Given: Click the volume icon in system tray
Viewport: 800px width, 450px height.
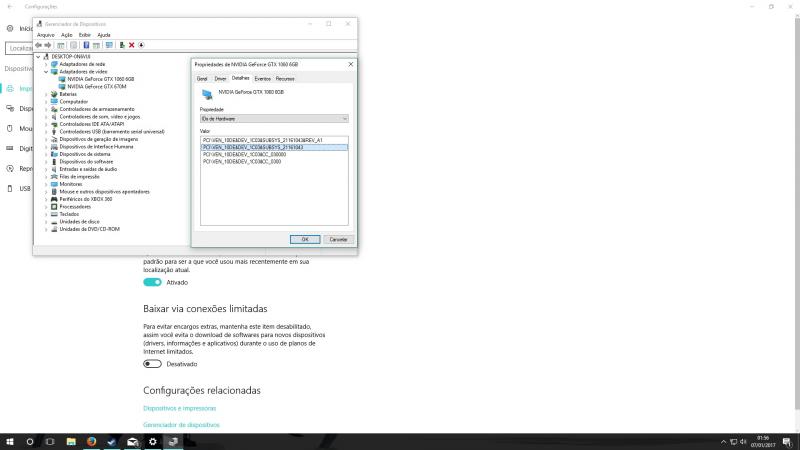Looking at the screenshot, I should 743,442.
